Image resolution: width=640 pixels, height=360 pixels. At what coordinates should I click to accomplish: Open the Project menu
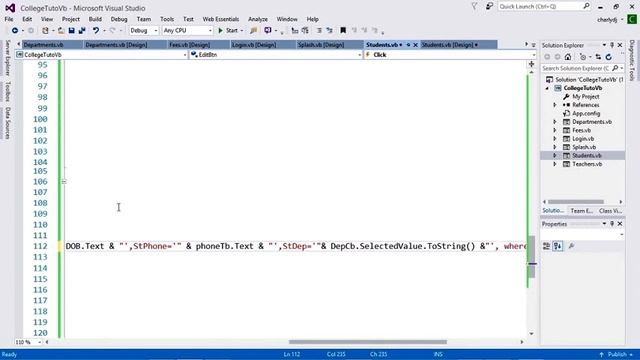pos(71,19)
